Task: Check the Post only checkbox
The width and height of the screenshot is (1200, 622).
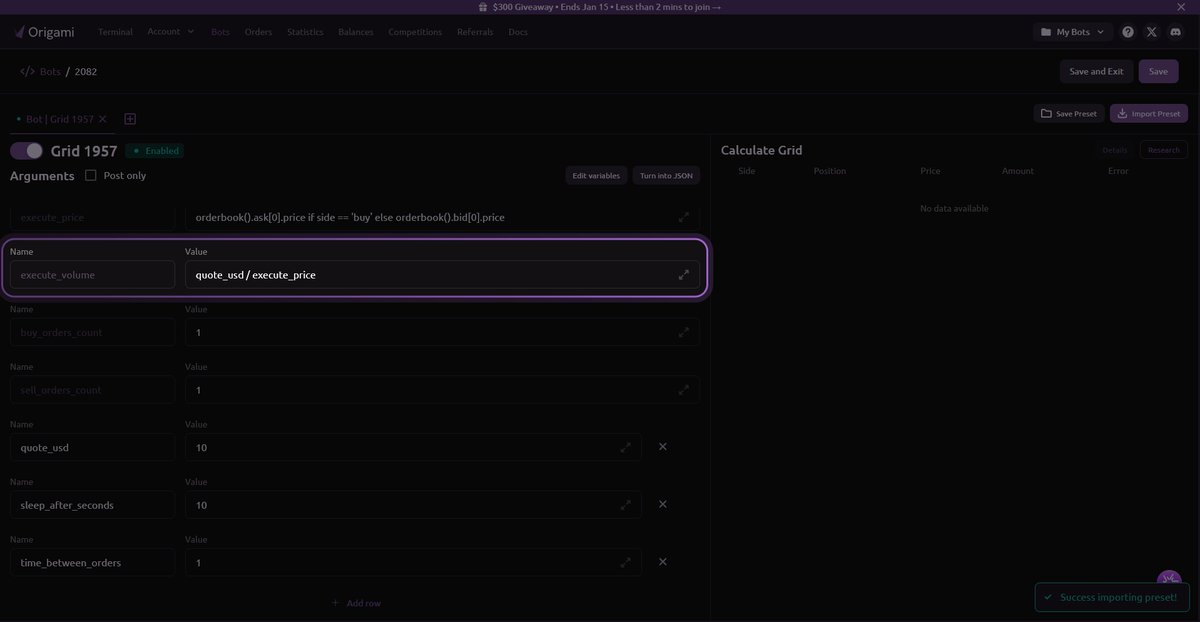Action: click(91, 175)
